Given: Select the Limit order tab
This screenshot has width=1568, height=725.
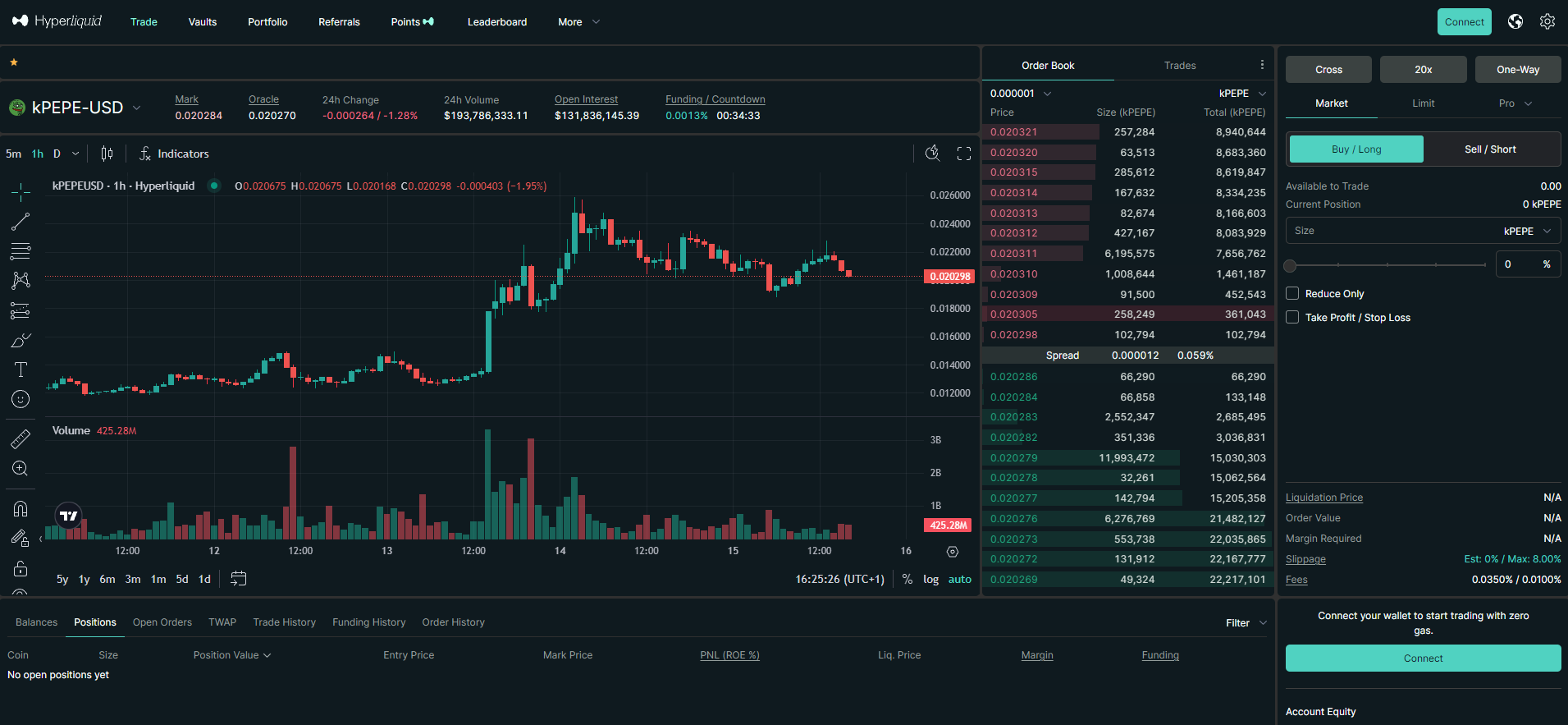Looking at the screenshot, I should [1423, 103].
